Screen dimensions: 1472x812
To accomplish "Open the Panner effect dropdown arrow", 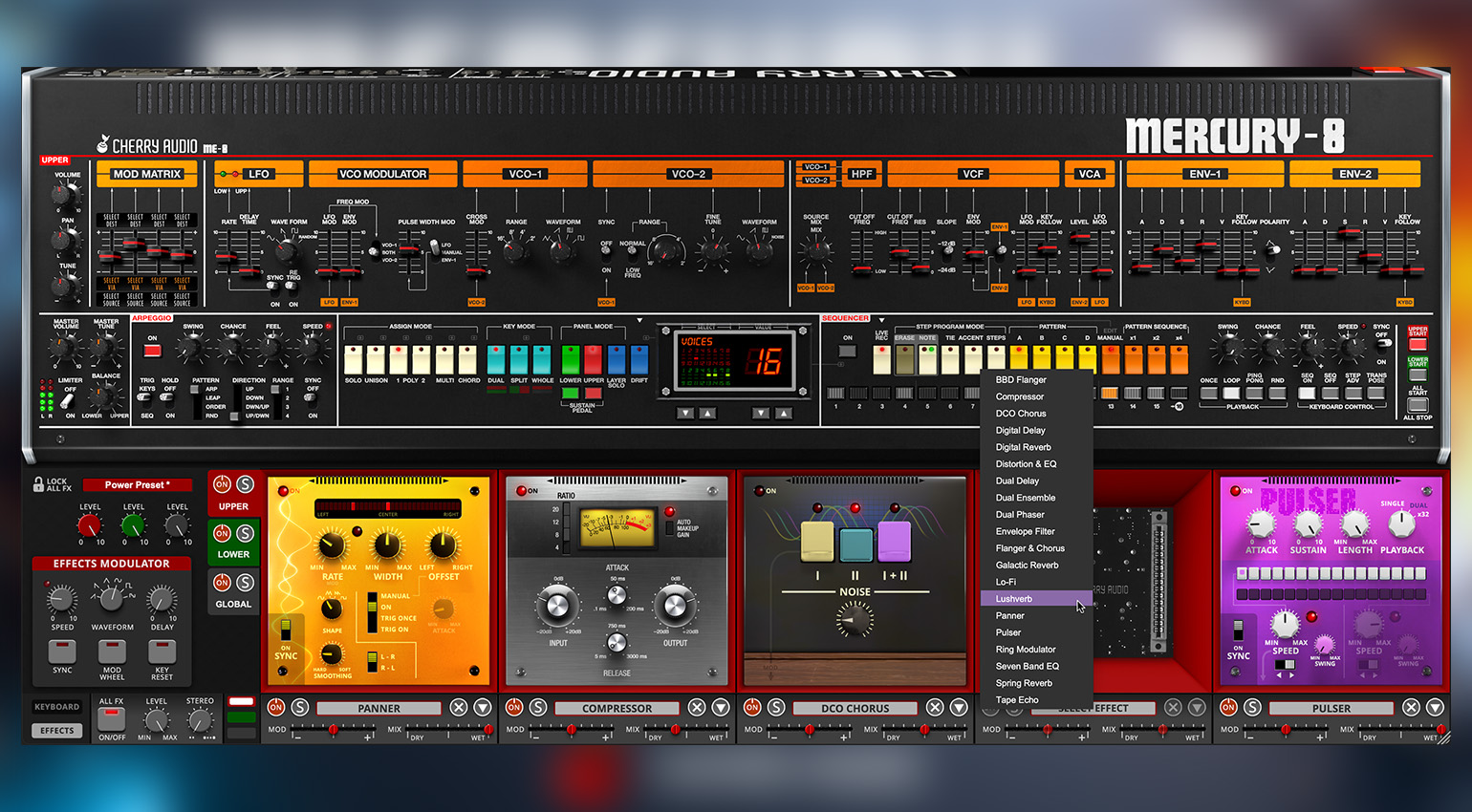I will (483, 708).
